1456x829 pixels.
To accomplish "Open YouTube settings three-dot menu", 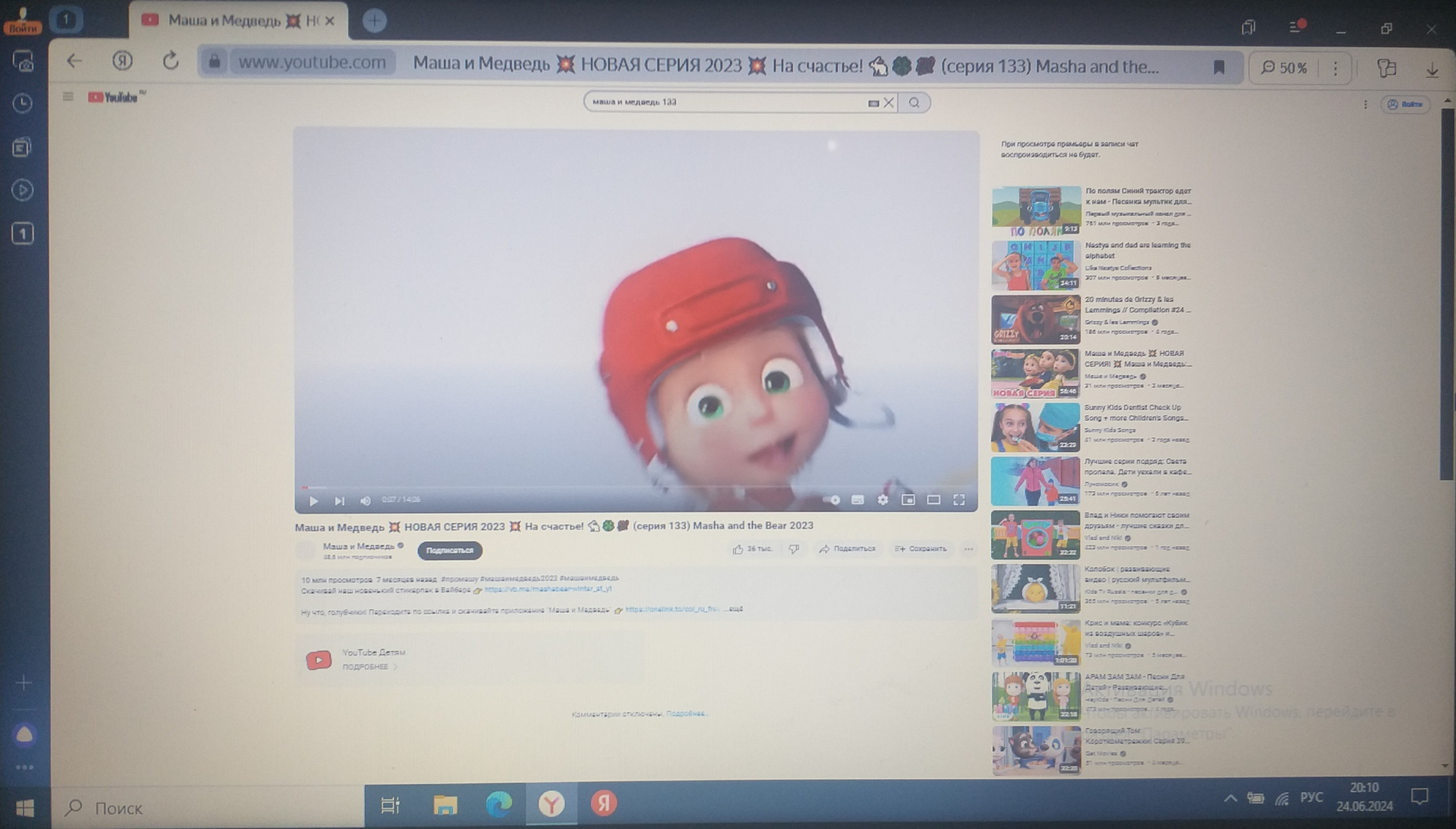I will [1365, 104].
